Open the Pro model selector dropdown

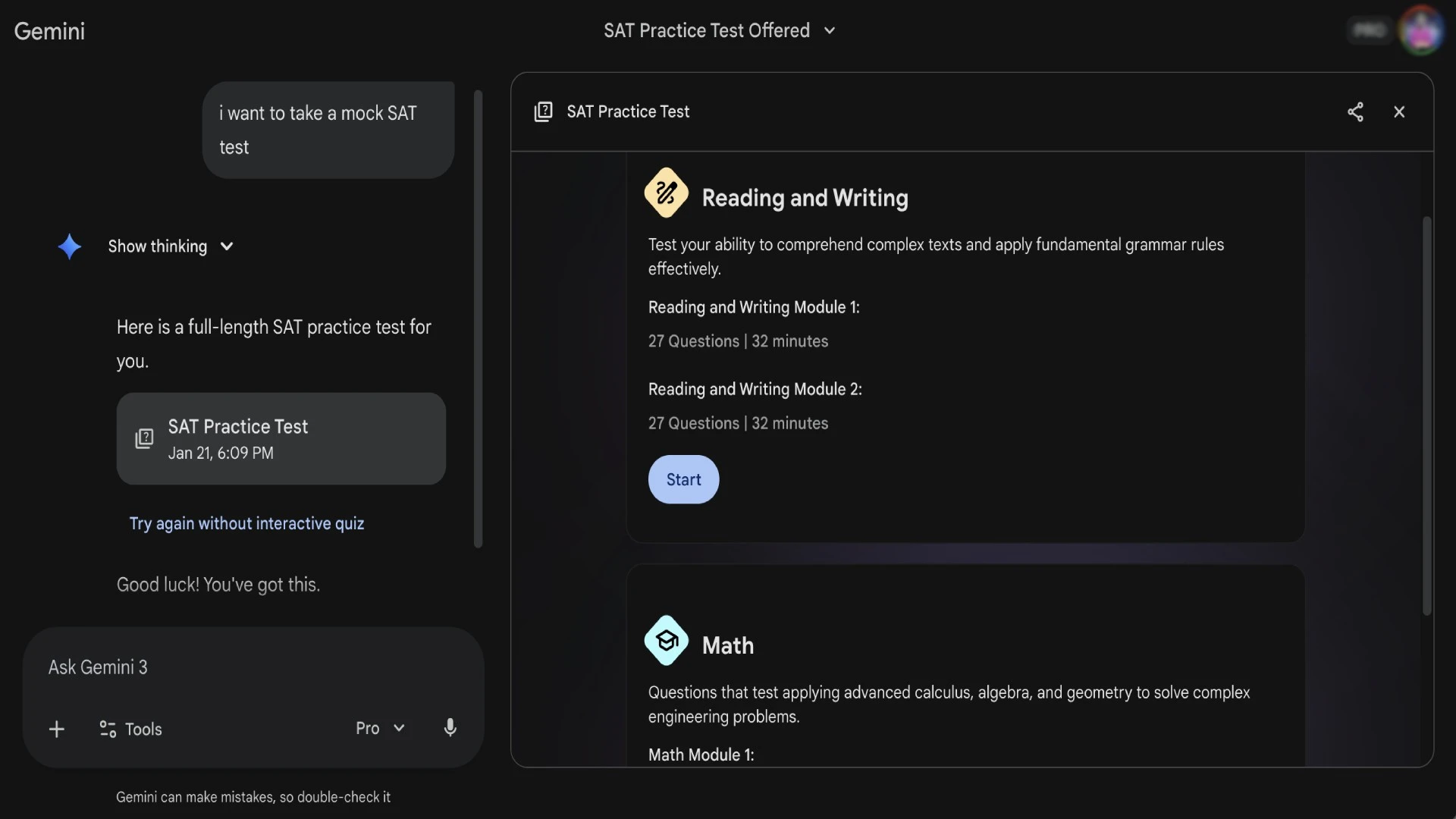tap(380, 728)
